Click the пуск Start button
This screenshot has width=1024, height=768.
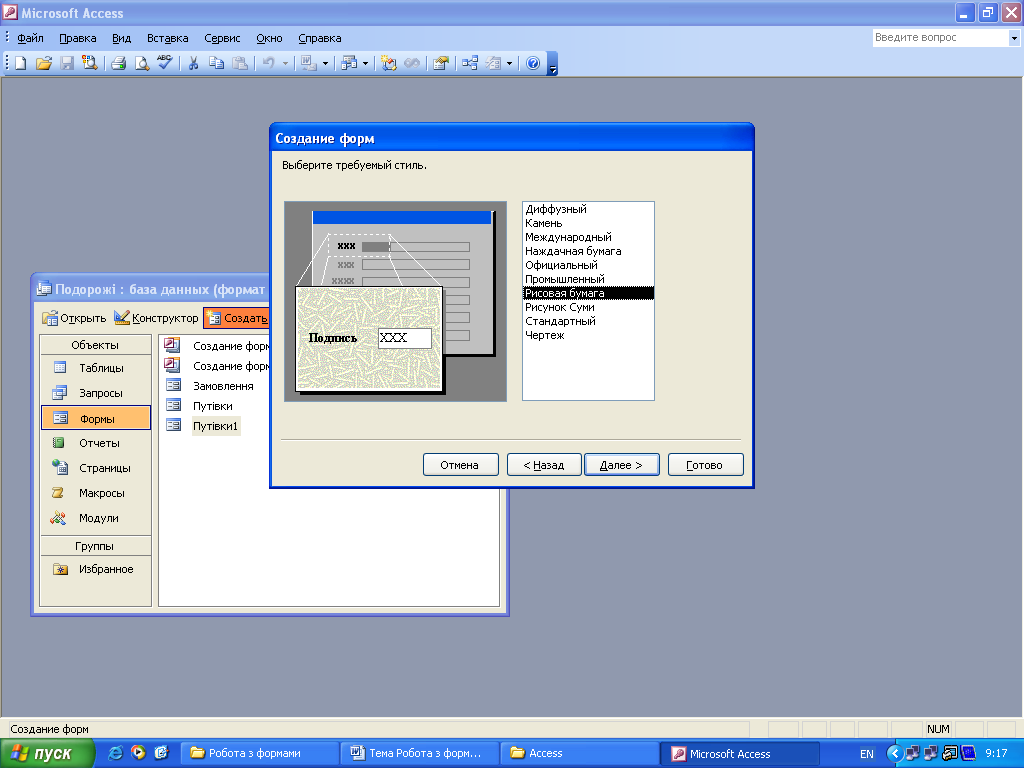[47, 754]
